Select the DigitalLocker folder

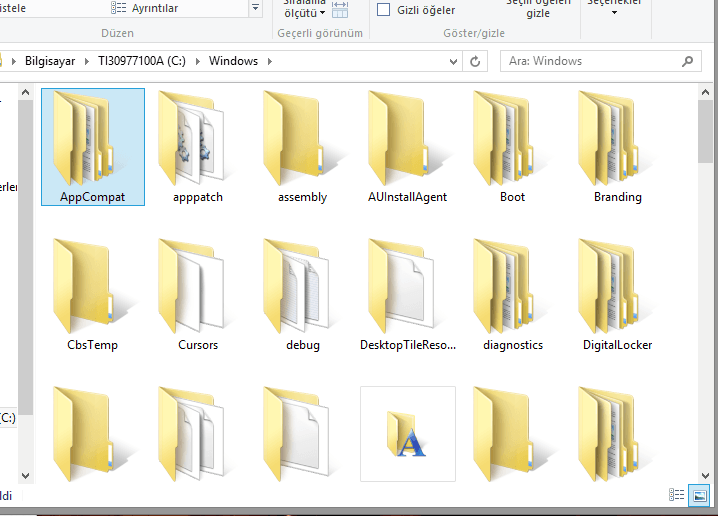point(617,293)
